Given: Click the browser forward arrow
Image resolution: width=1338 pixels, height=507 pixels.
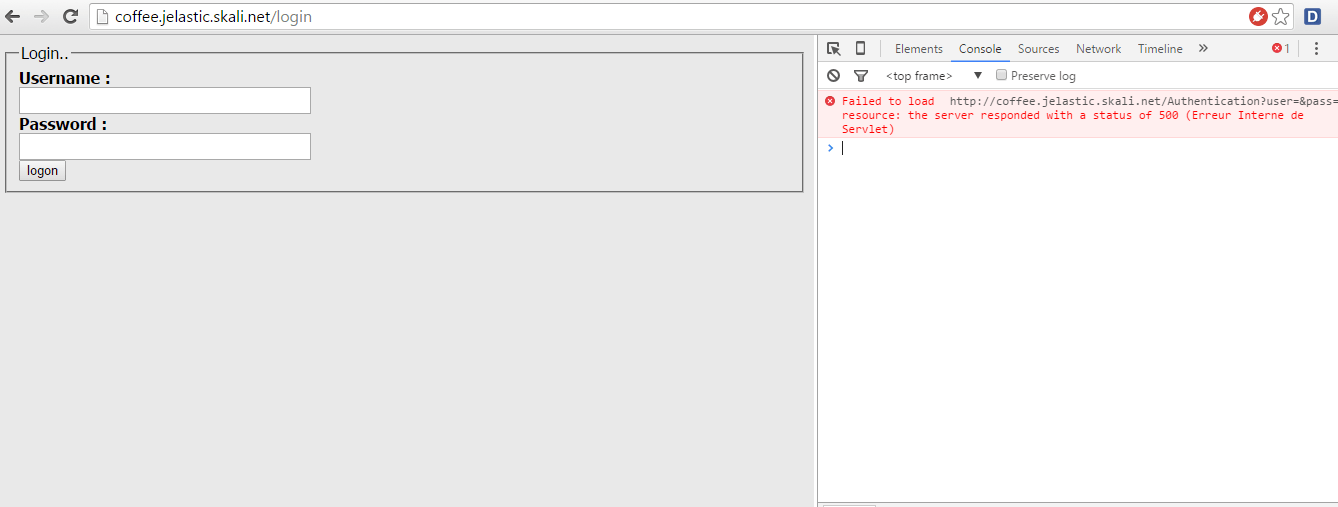Looking at the screenshot, I should (x=41, y=16).
